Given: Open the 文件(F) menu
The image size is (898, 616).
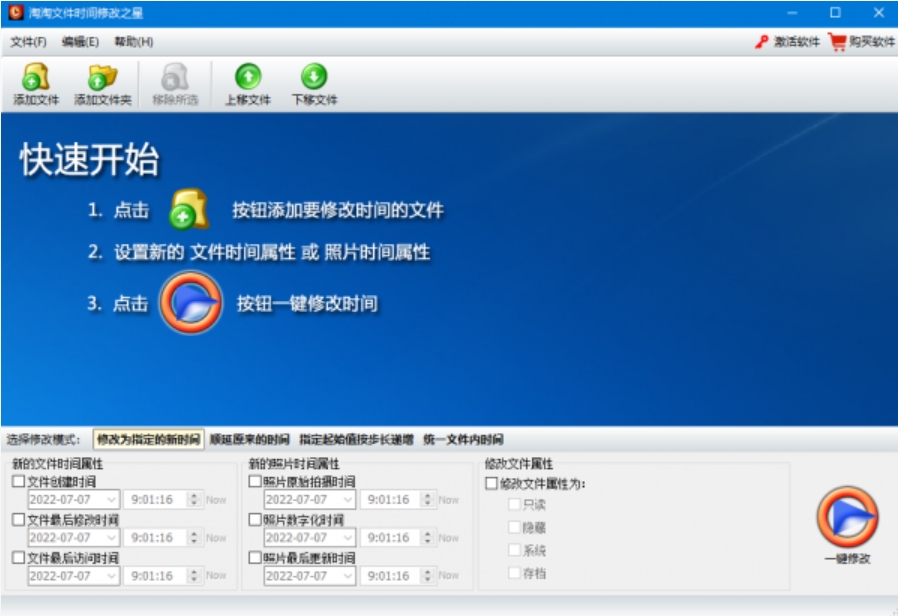Looking at the screenshot, I should pyautogui.click(x=28, y=42).
